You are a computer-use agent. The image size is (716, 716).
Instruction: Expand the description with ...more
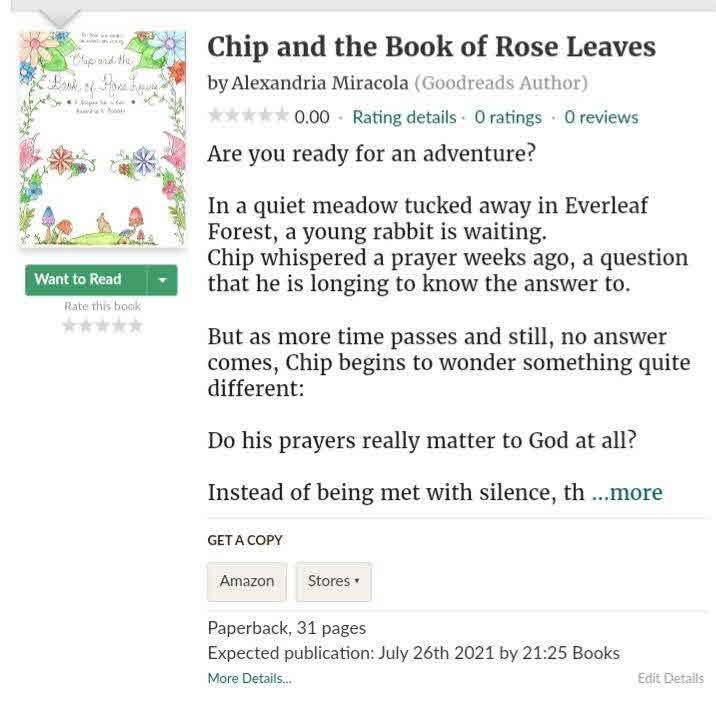coord(627,492)
